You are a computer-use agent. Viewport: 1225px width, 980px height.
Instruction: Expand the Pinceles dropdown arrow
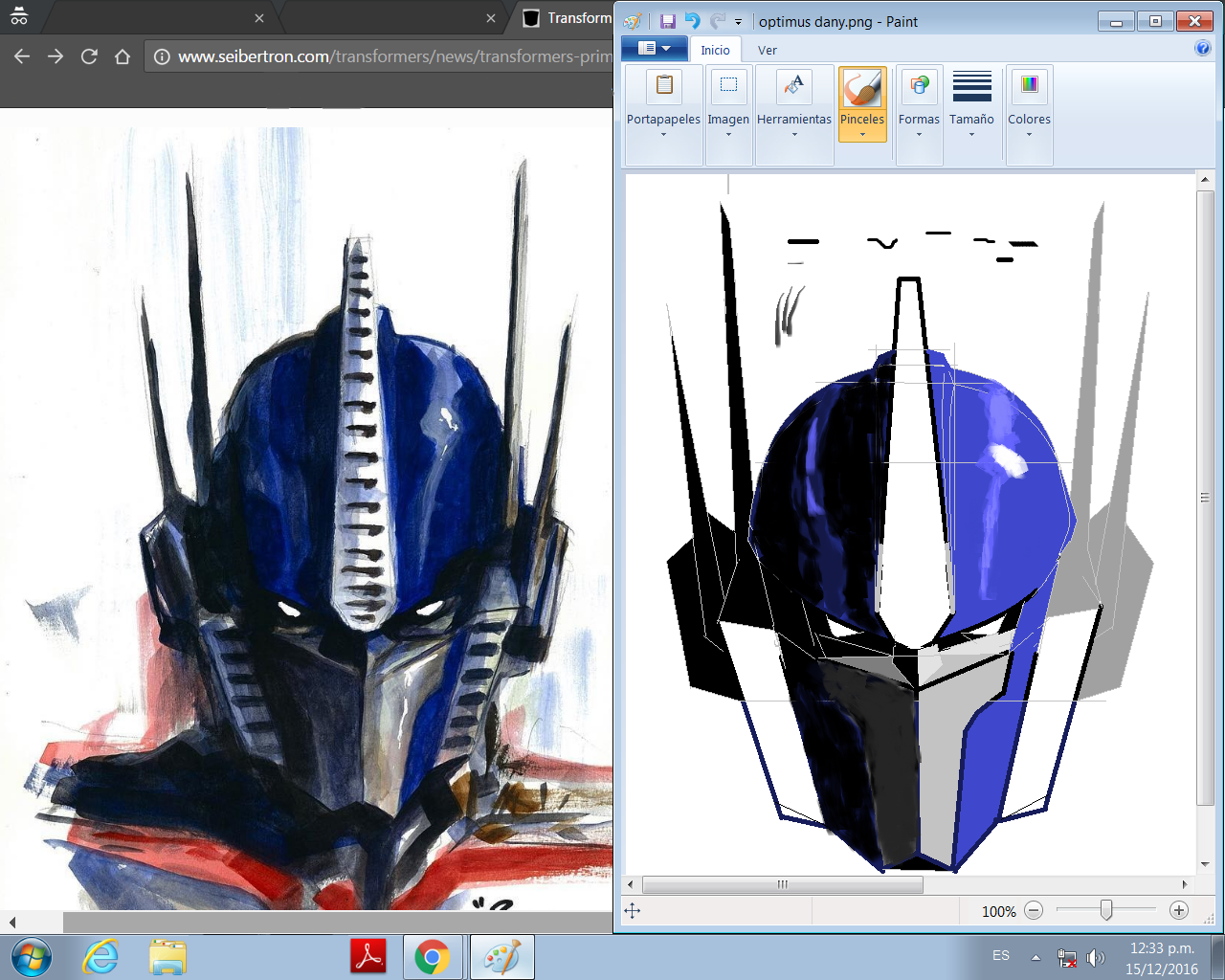[862, 135]
